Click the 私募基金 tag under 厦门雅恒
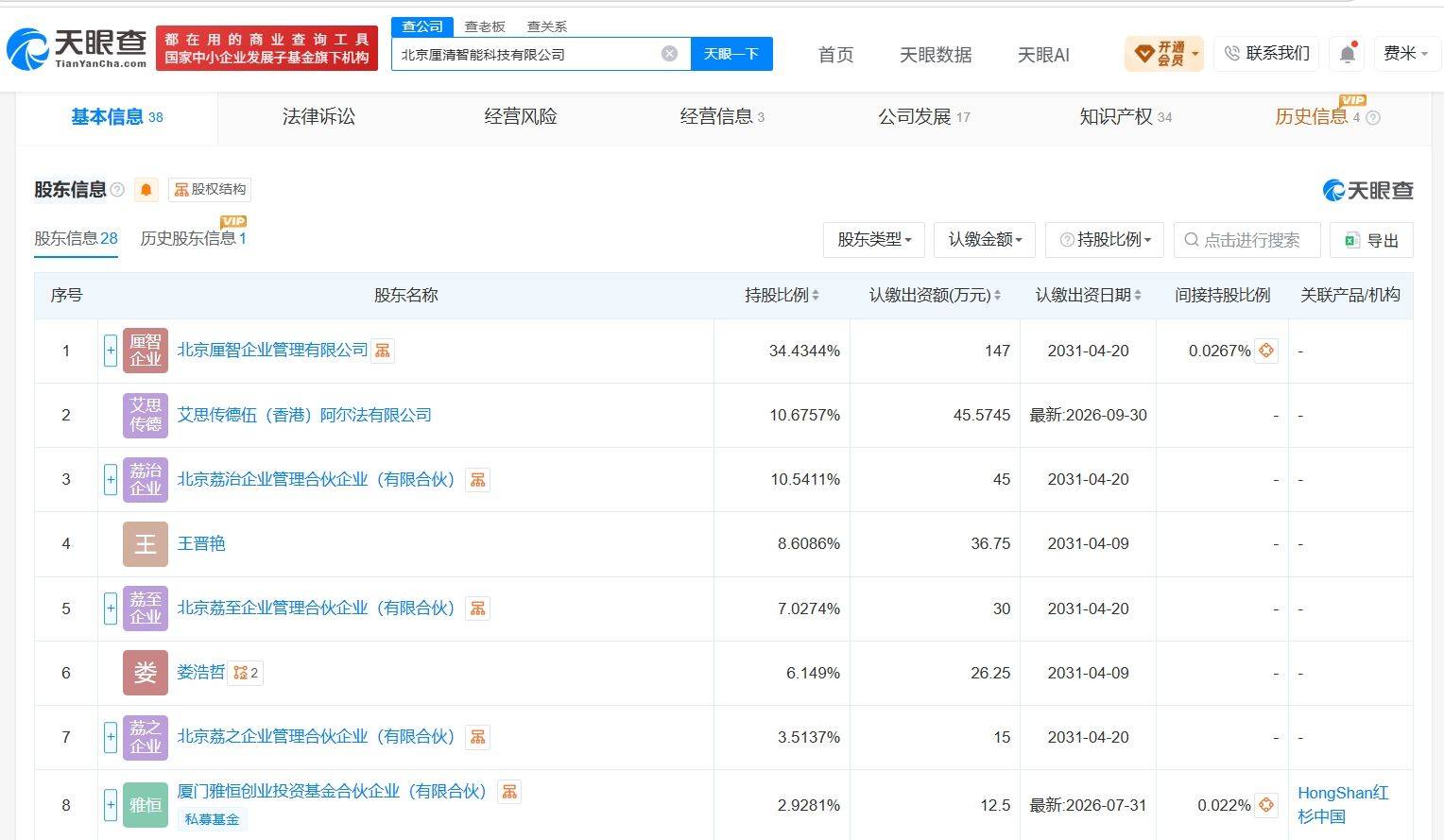Screen dimensions: 1444x840 tap(212, 819)
